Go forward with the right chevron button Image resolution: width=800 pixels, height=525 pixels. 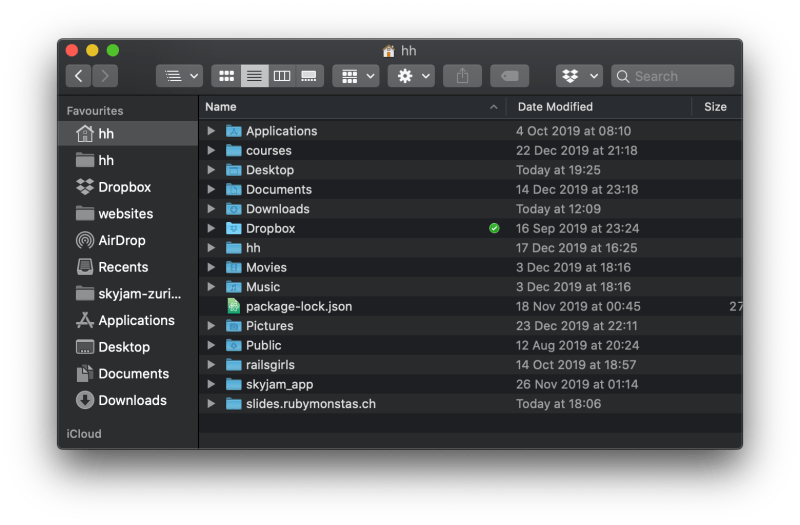point(105,76)
